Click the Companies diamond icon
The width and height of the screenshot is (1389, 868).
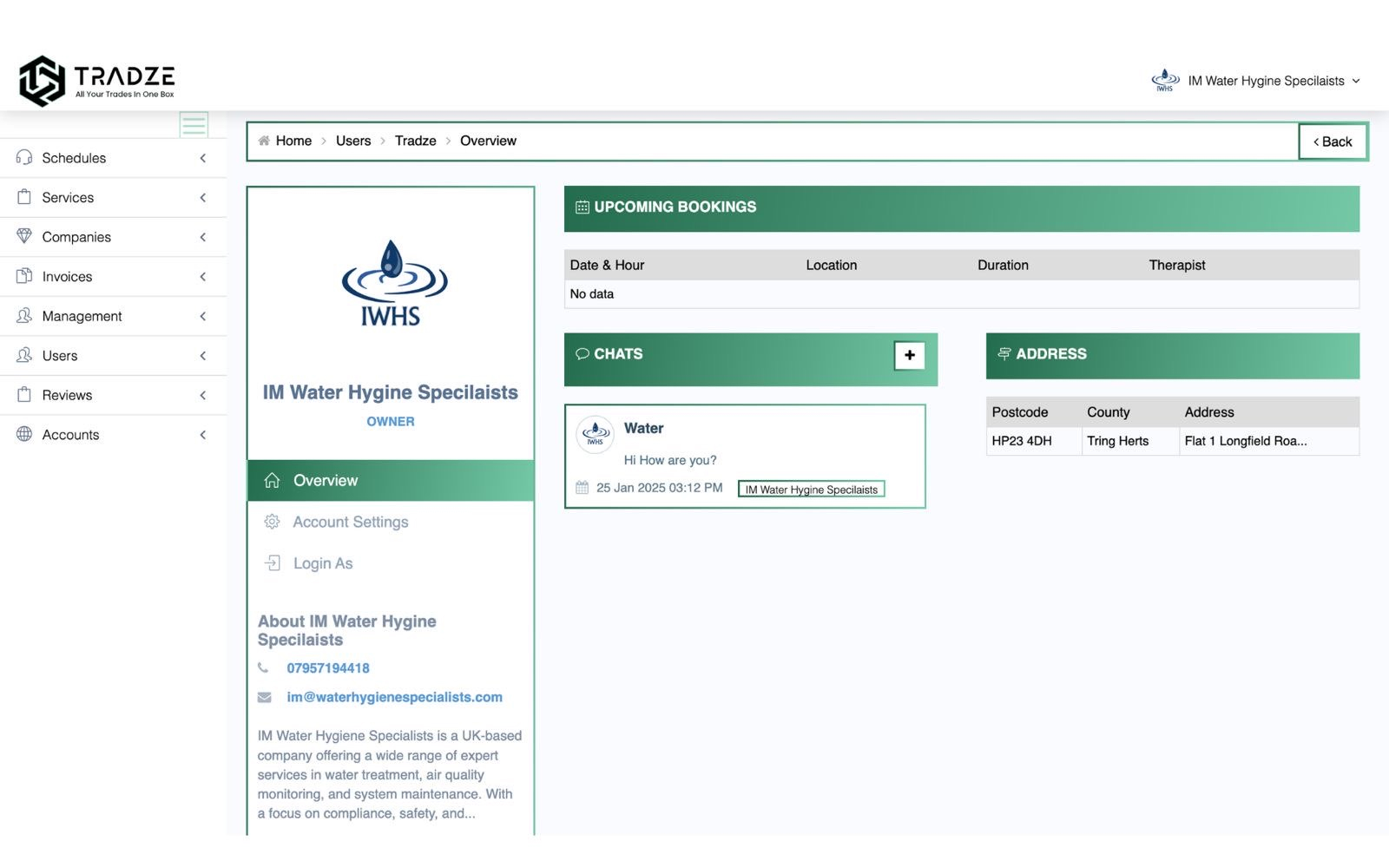24,236
